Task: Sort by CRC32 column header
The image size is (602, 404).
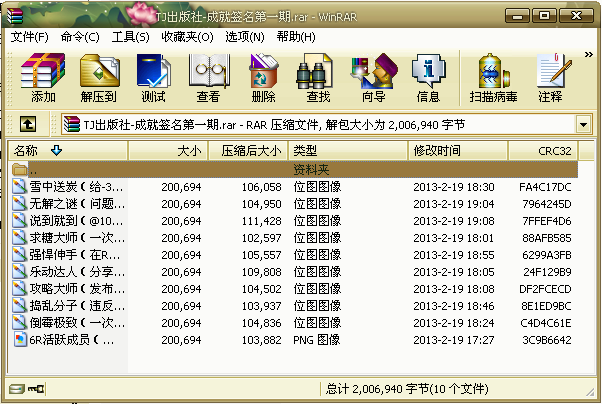Action: click(543, 151)
